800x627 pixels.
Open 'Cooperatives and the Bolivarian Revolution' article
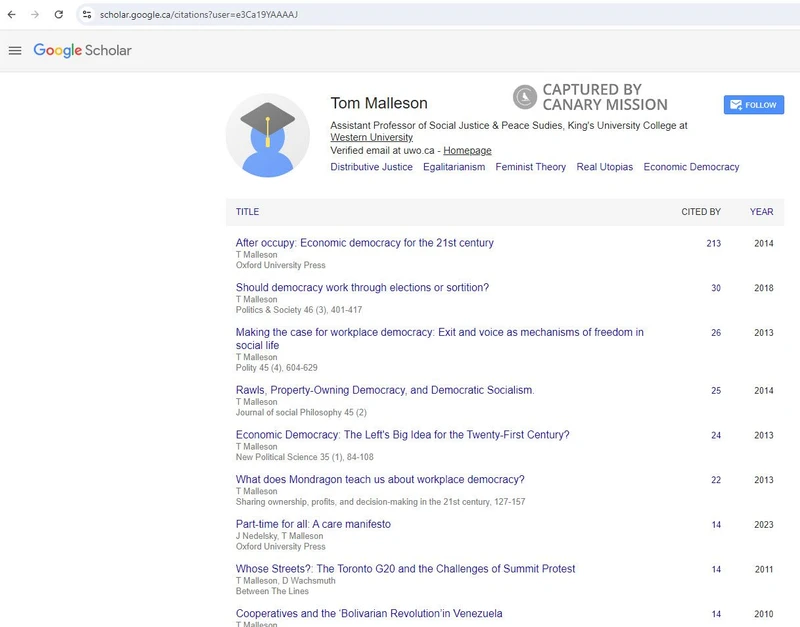[369, 613]
